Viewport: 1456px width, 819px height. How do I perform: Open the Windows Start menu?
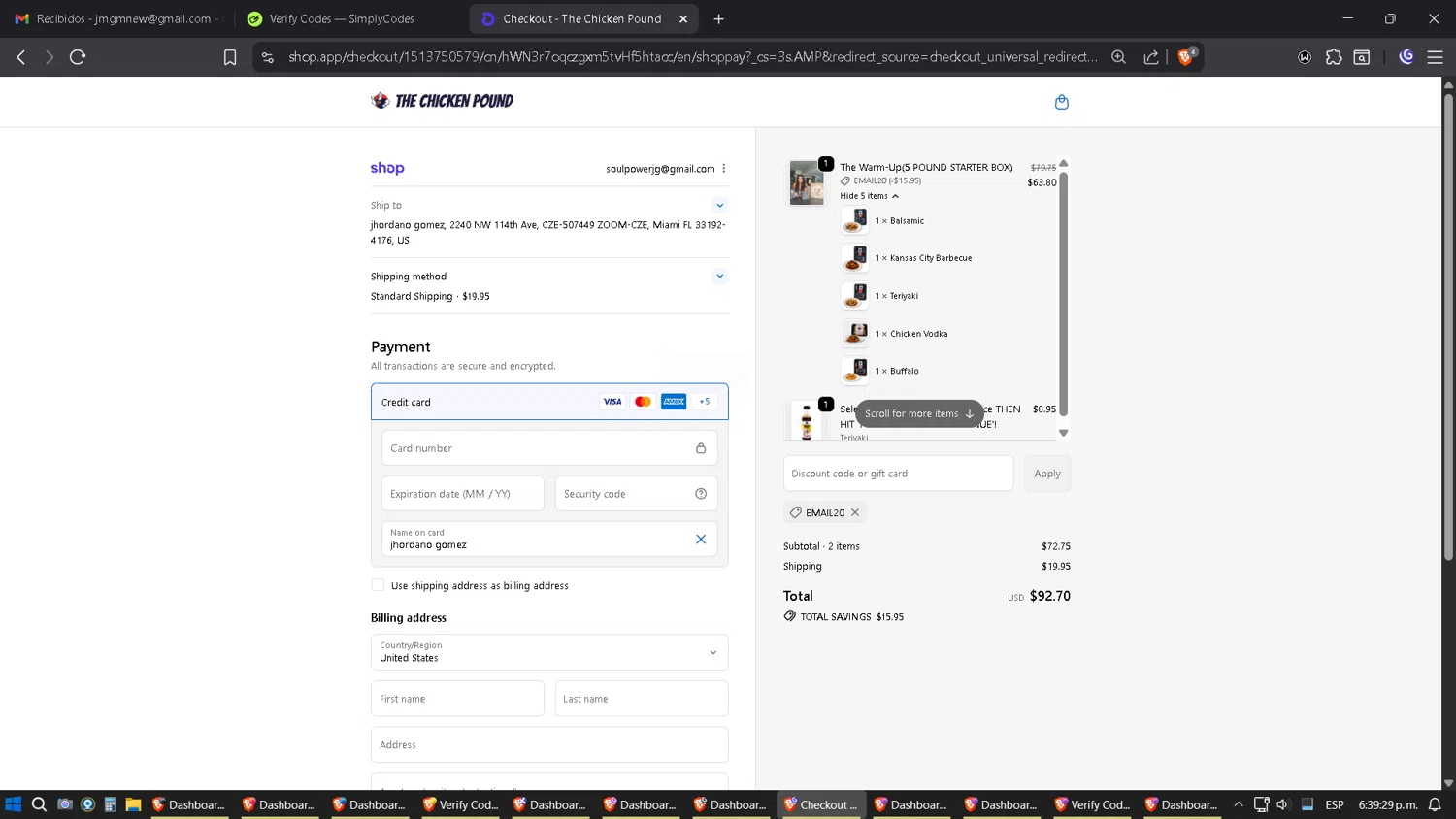tap(14, 804)
